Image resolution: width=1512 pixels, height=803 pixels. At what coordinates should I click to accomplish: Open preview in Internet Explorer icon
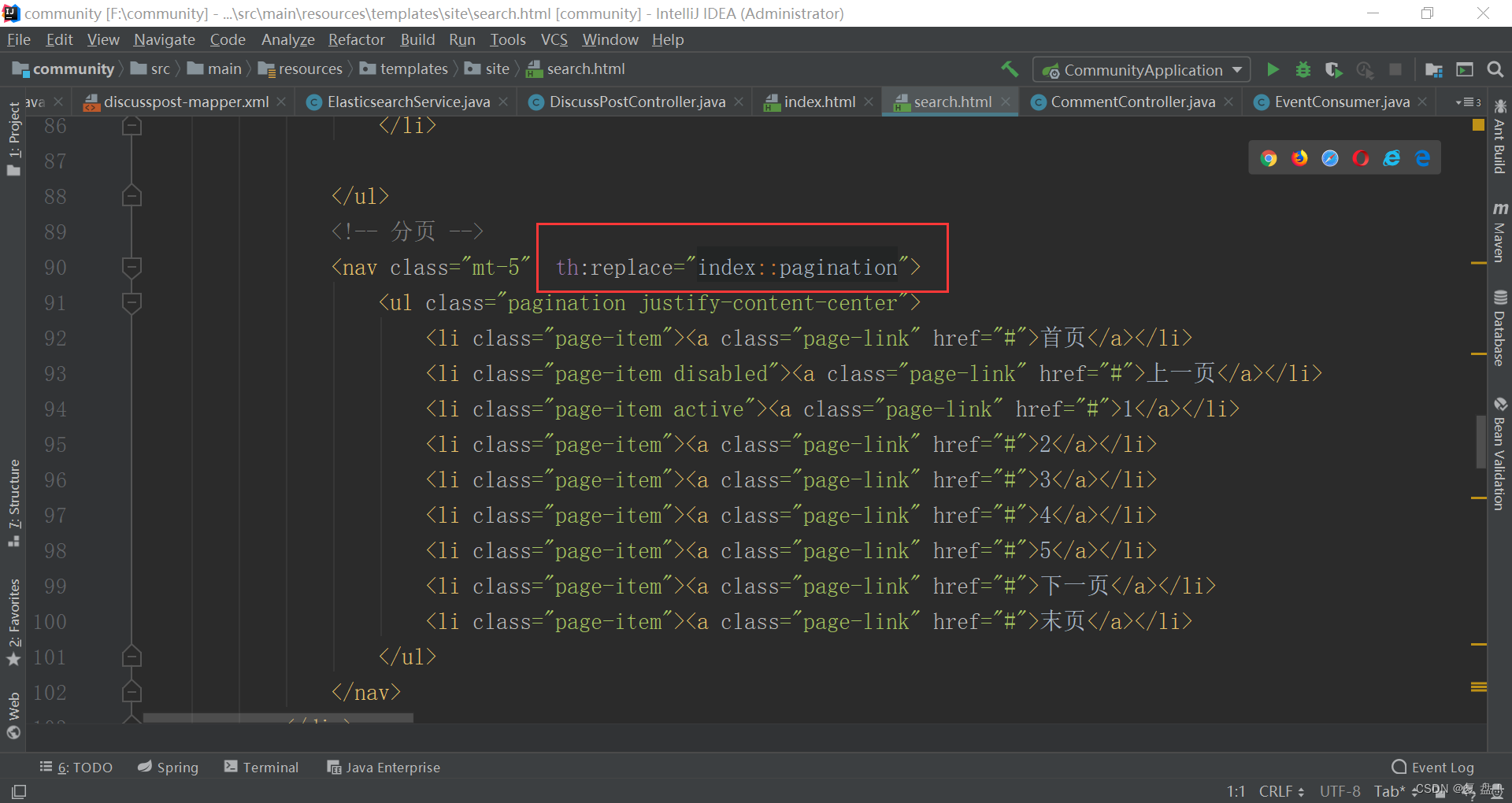tap(1392, 158)
